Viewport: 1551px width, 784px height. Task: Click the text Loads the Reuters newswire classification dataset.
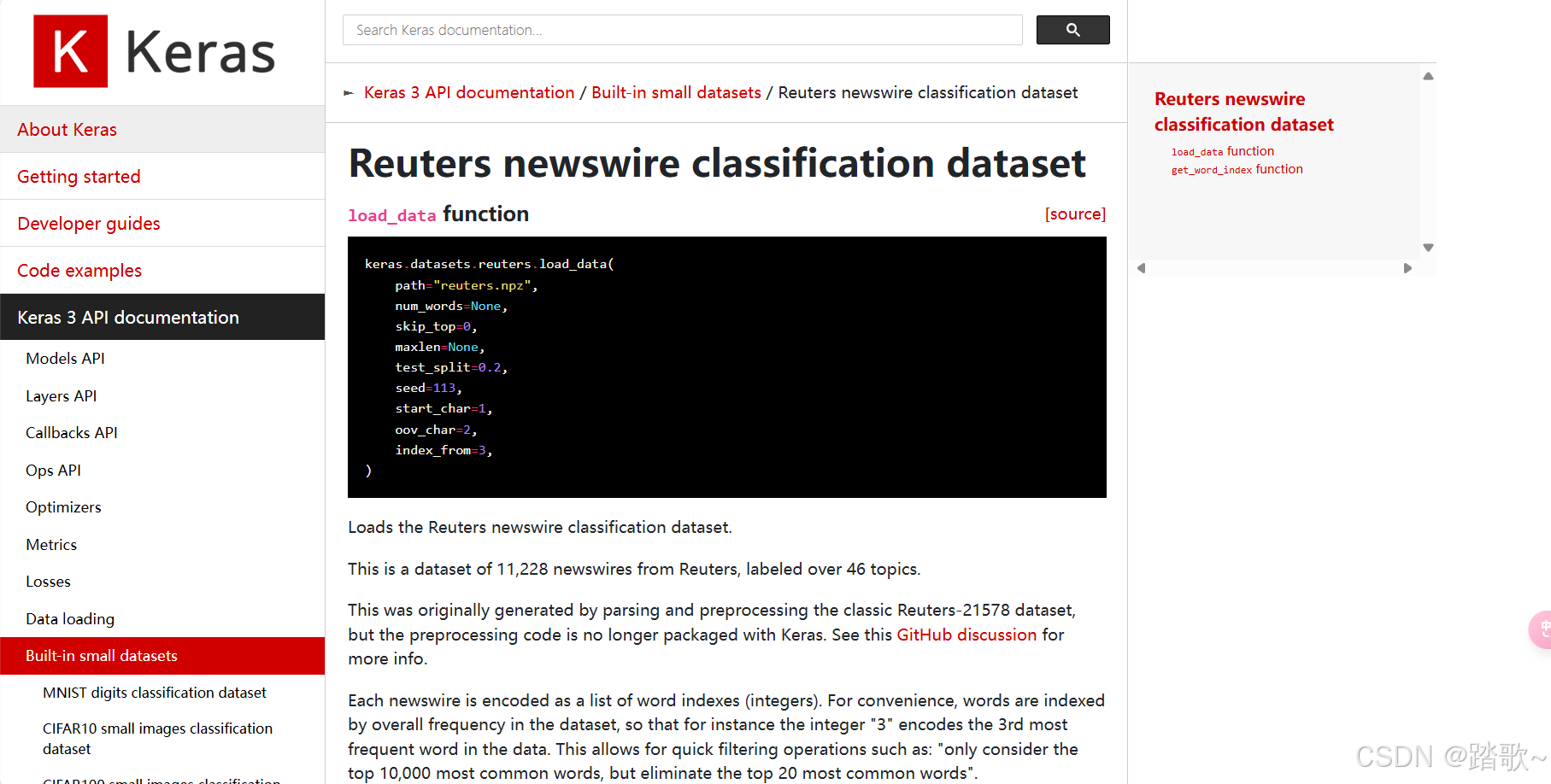540,527
